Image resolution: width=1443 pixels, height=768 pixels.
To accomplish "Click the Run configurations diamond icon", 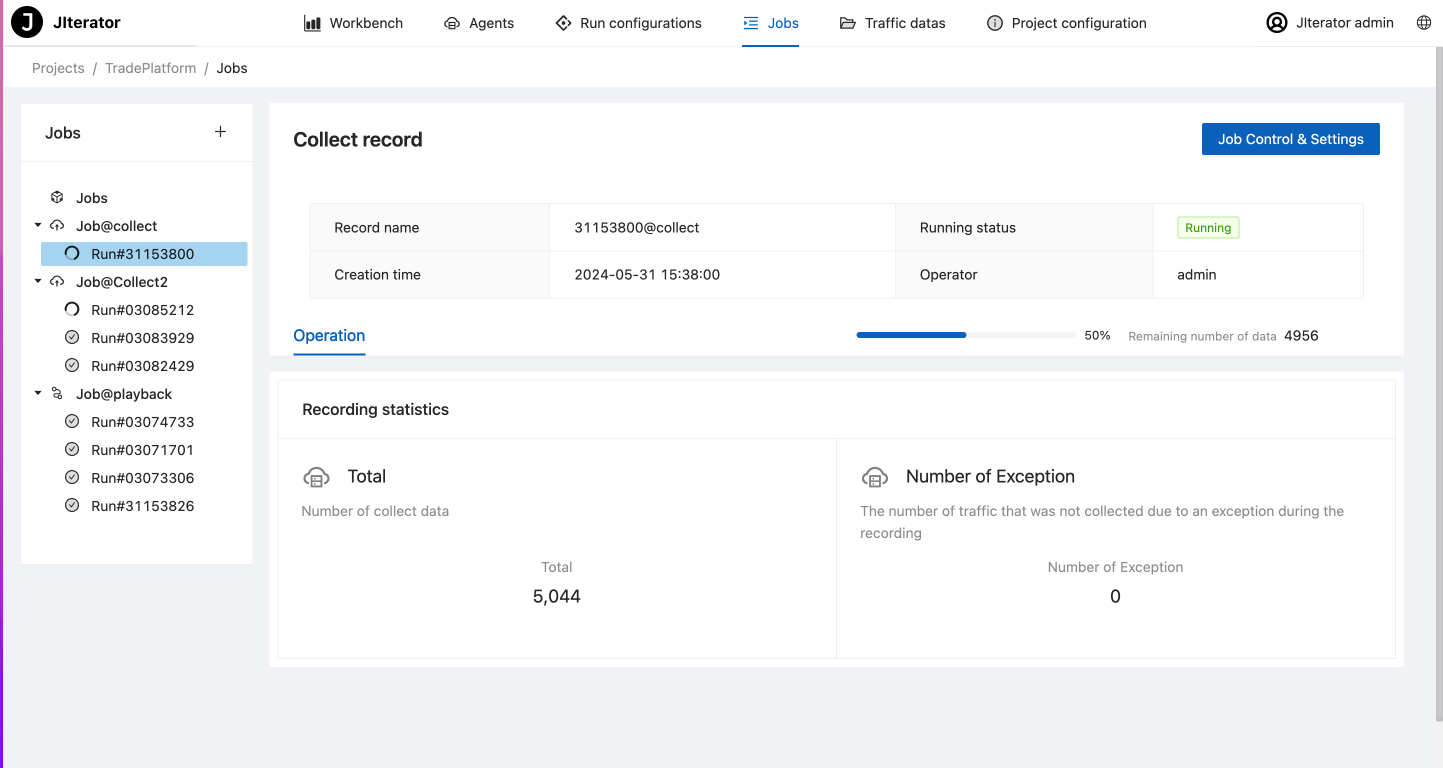I will [563, 23].
